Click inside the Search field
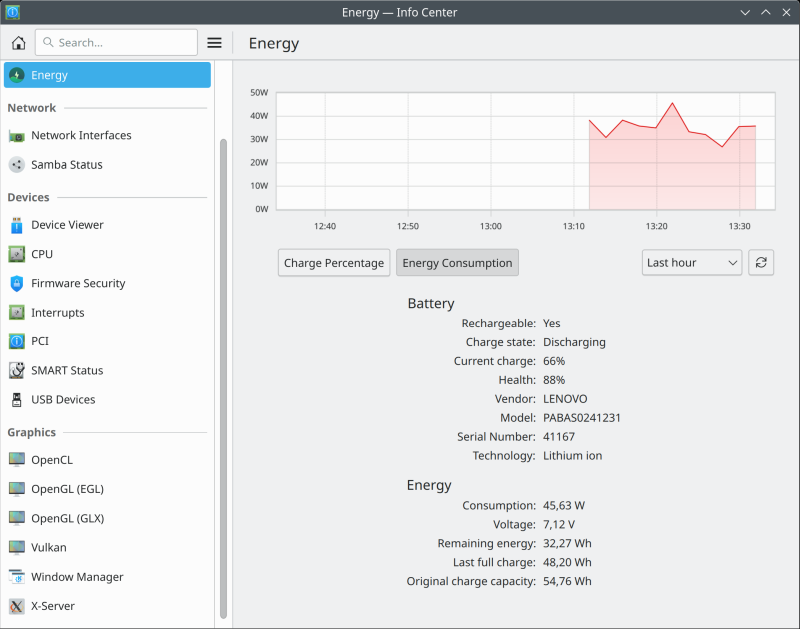The height and width of the screenshot is (629, 800). pos(115,42)
